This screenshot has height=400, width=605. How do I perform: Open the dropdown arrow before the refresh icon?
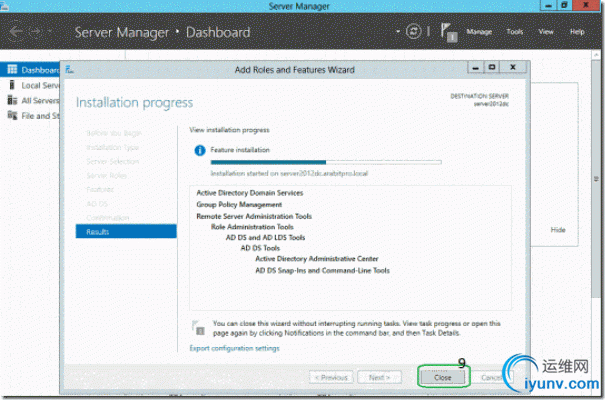coord(398,31)
